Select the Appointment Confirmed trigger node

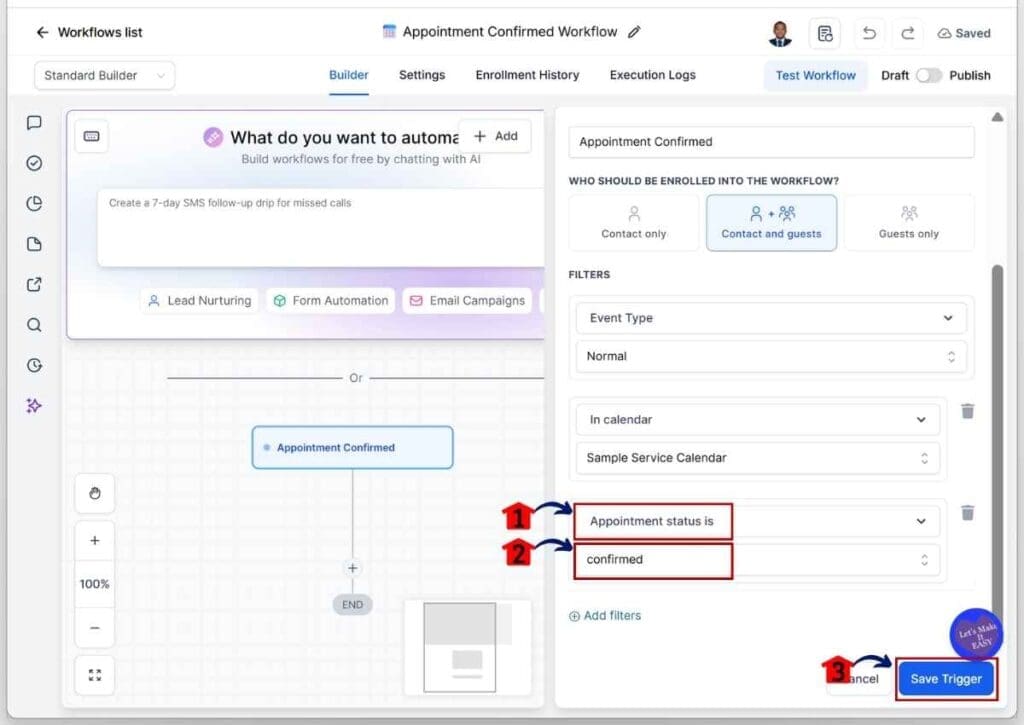[352, 448]
